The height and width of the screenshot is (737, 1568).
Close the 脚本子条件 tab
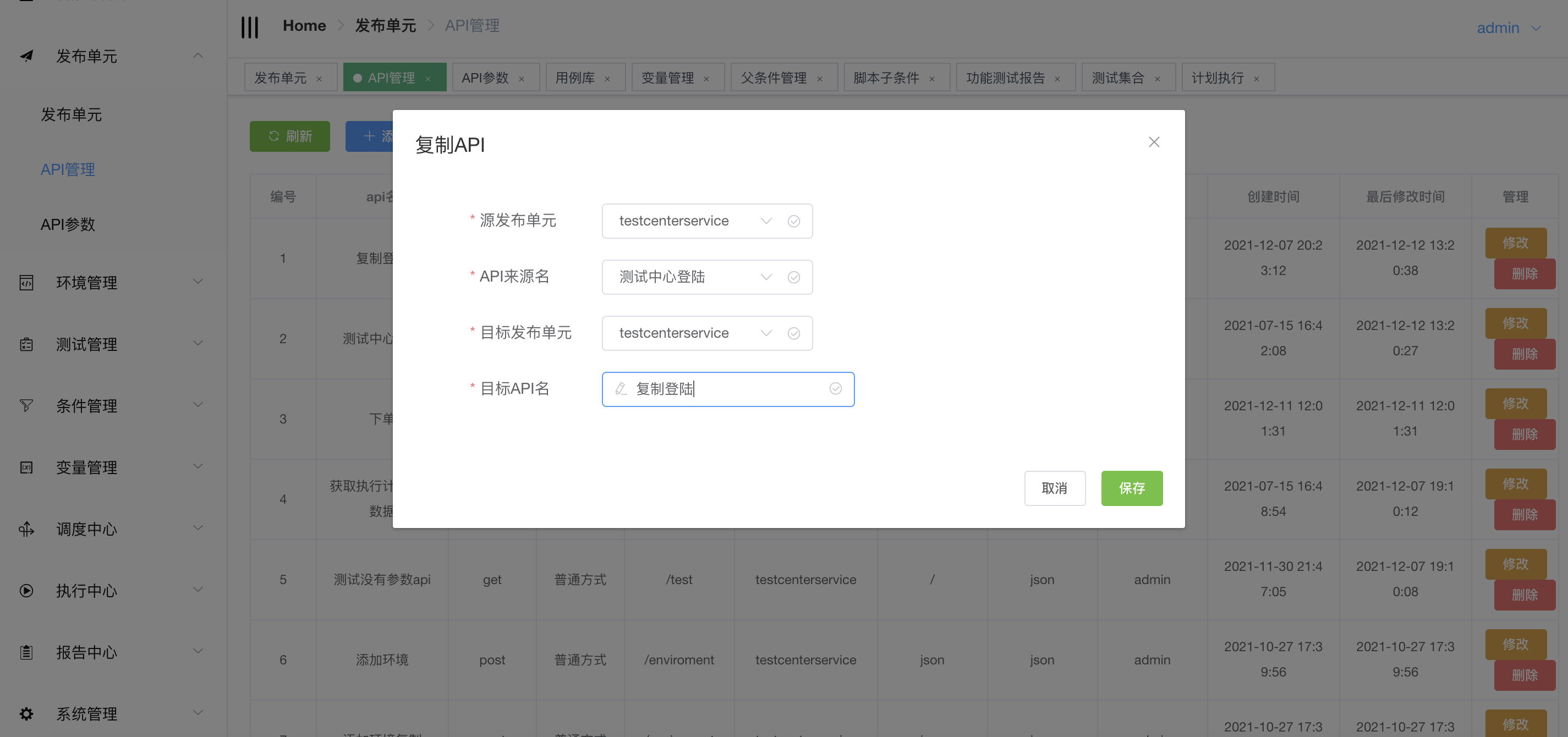931,79
